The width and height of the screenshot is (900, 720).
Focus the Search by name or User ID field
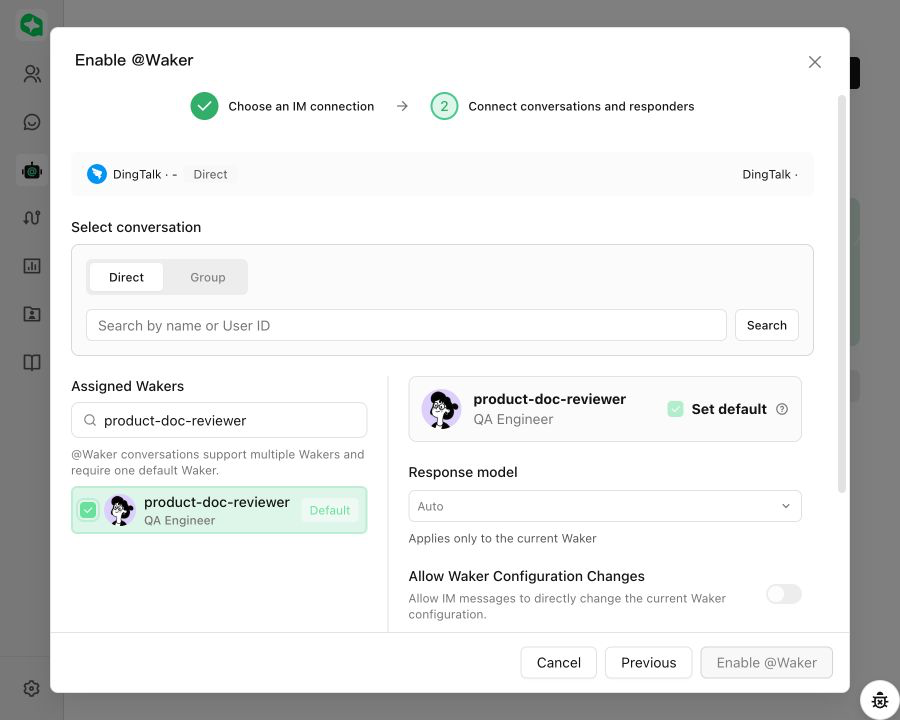[406, 325]
